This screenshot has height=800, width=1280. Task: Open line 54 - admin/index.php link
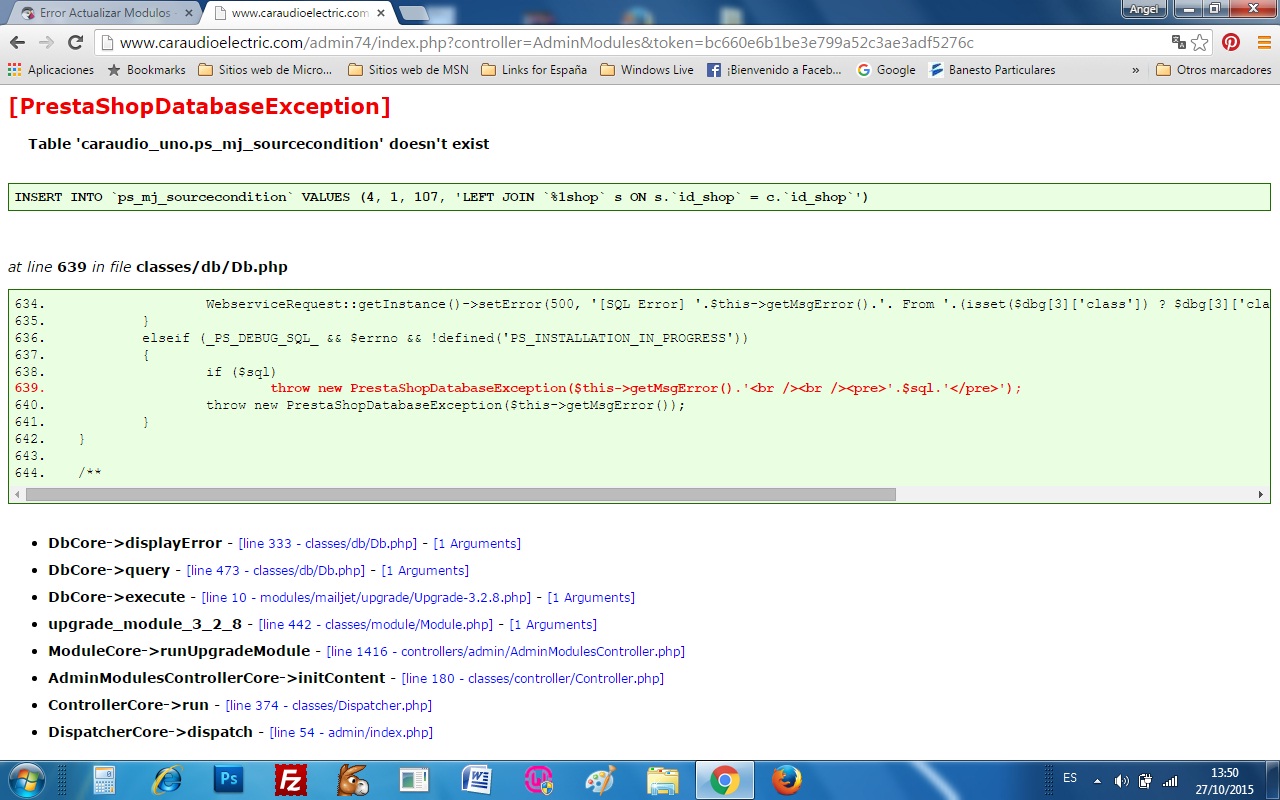coord(351,732)
